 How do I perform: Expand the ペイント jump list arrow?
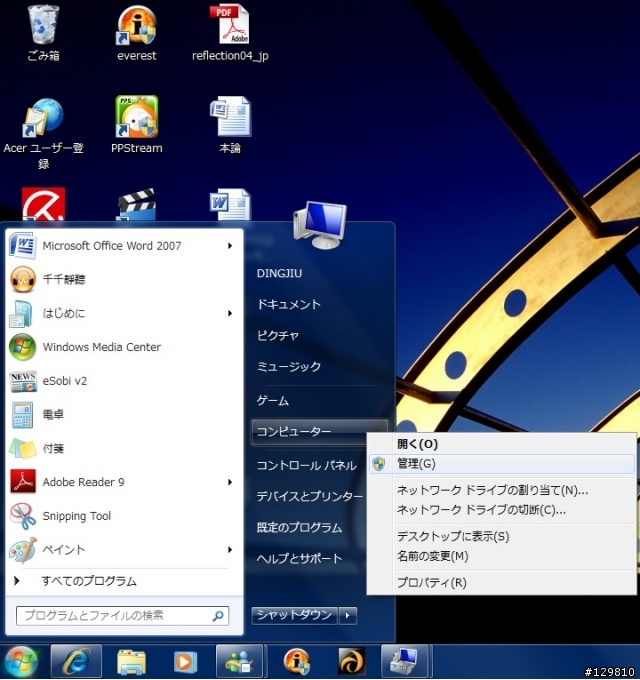click(230, 550)
